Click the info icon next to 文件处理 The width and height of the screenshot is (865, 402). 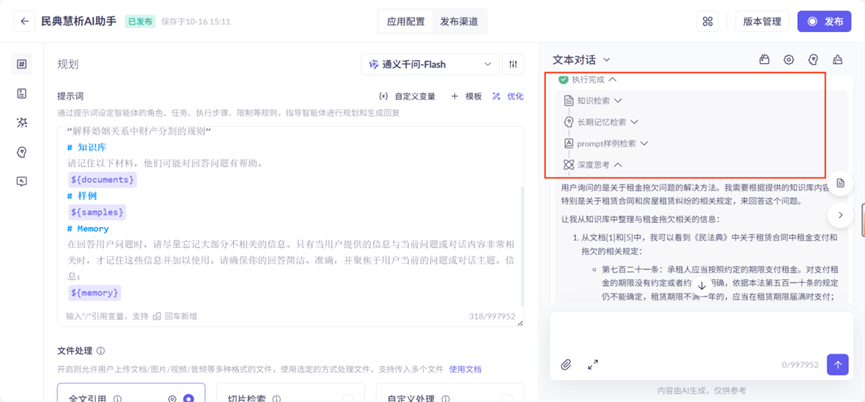tap(101, 351)
